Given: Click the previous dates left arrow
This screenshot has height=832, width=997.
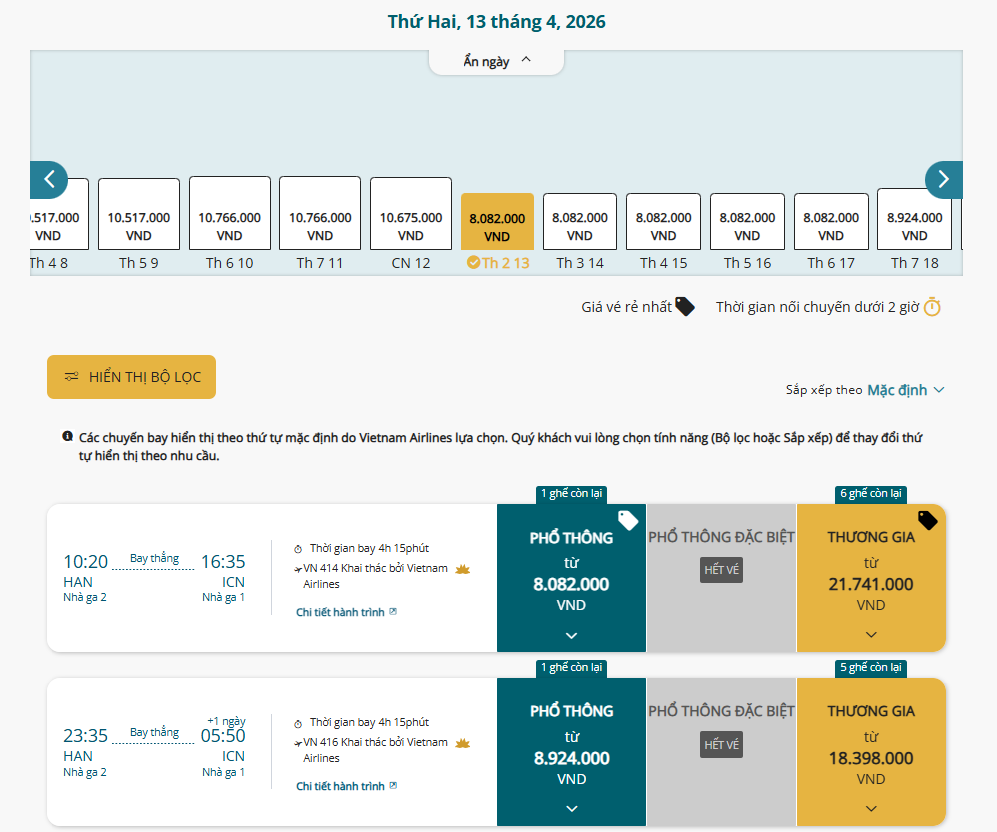Looking at the screenshot, I should (49, 180).
